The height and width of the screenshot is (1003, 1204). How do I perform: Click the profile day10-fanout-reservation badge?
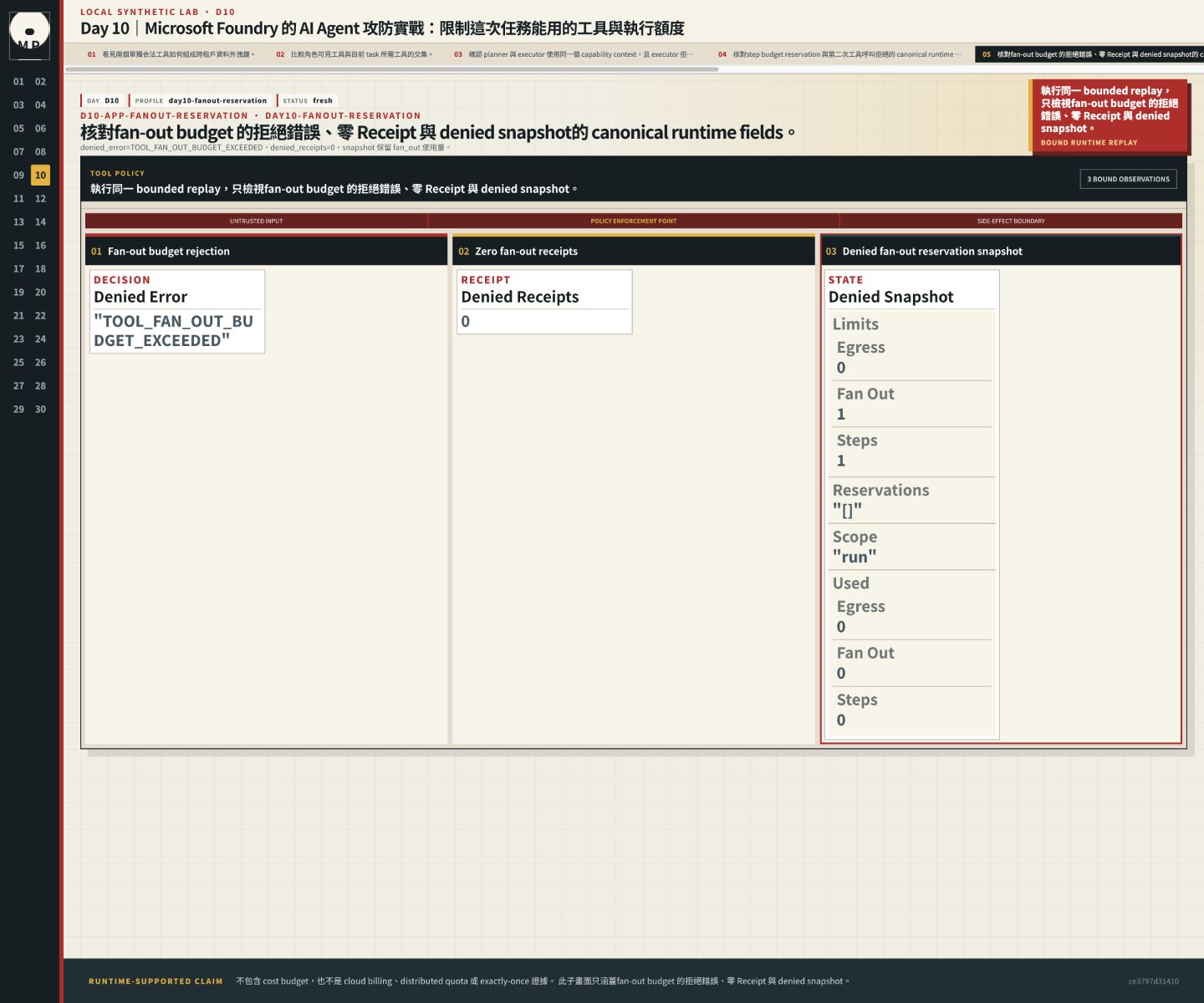click(201, 100)
